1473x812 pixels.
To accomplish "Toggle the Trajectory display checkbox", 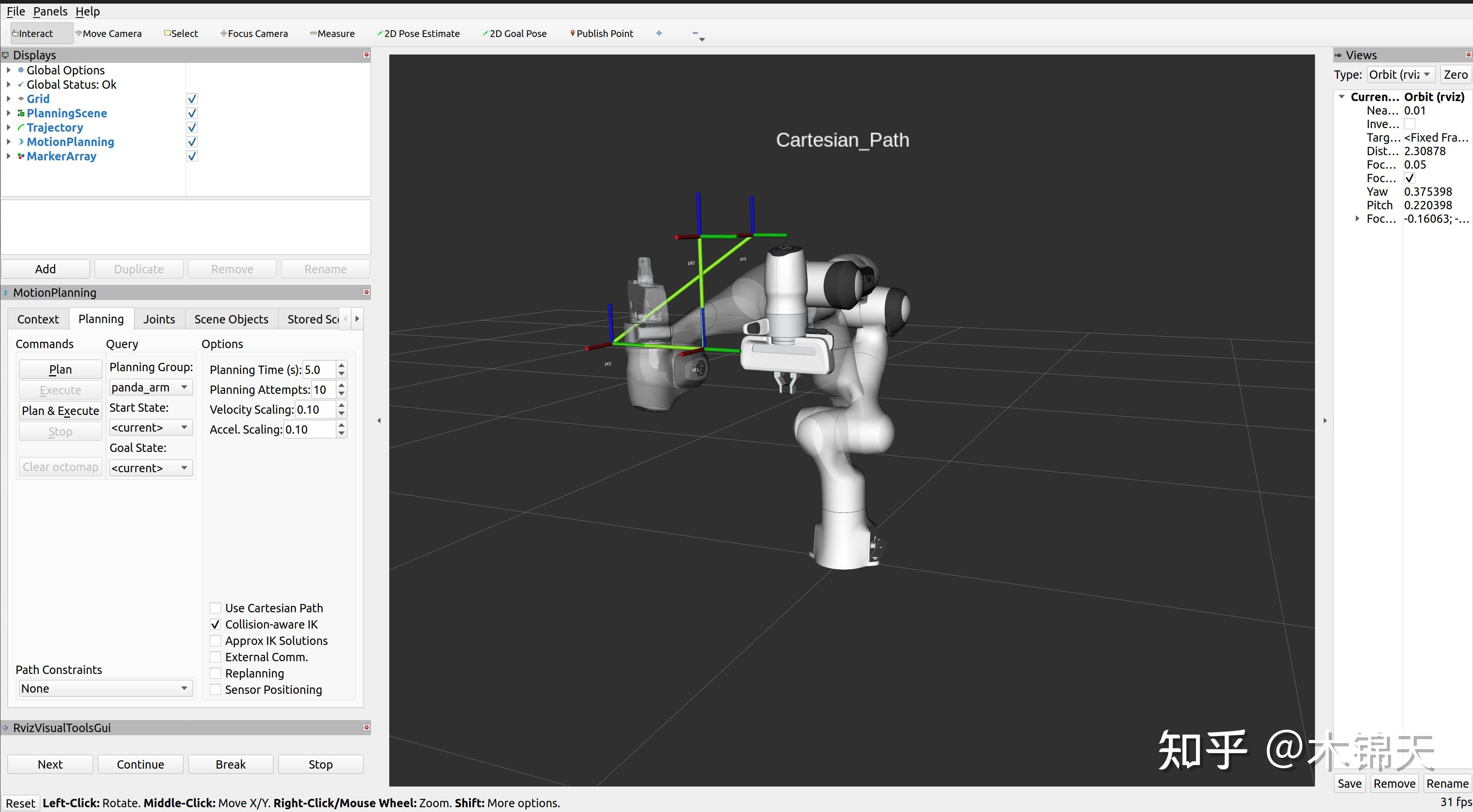I will click(x=192, y=127).
